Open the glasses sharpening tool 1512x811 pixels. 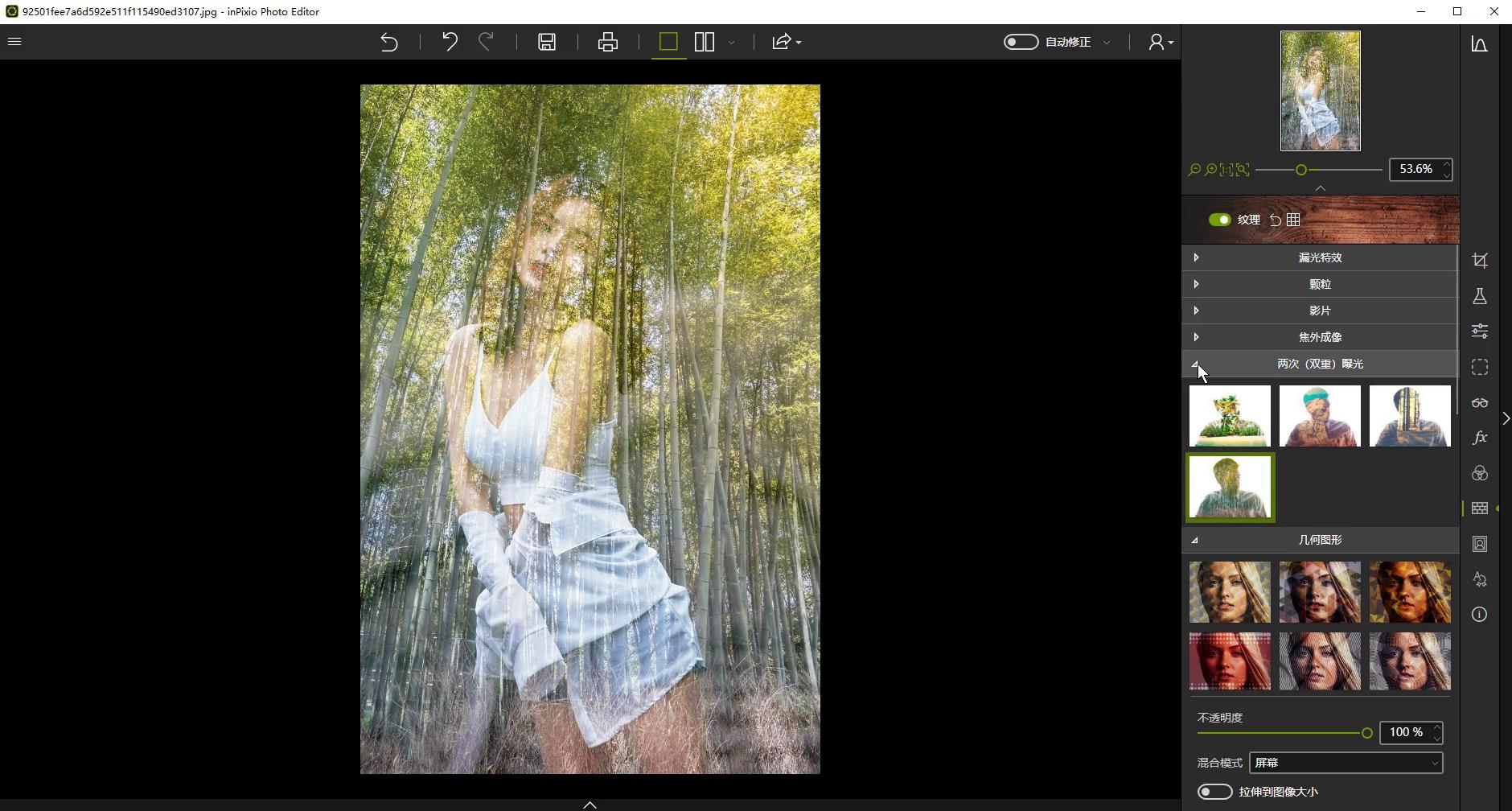pyautogui.click(x=1479, y=402)
